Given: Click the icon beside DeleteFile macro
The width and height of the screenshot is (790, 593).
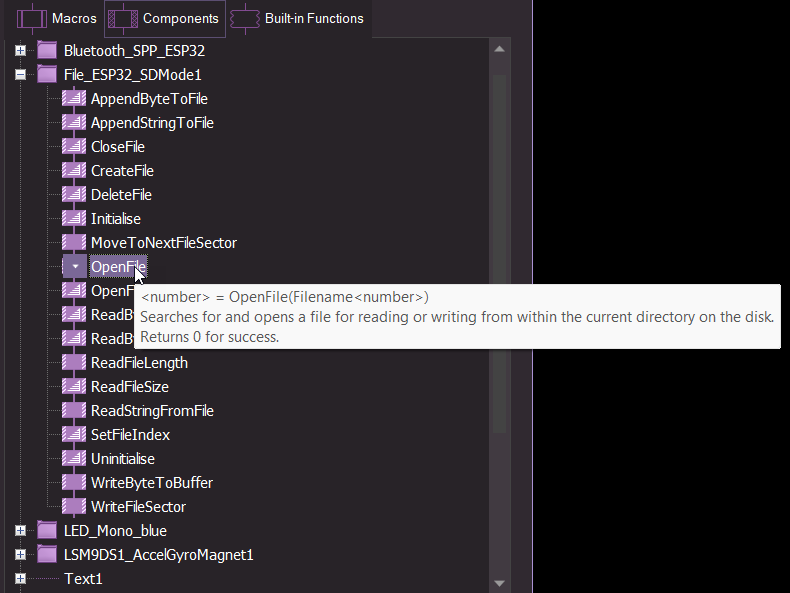Looking at the screenshot, I should tap(73, 195).
